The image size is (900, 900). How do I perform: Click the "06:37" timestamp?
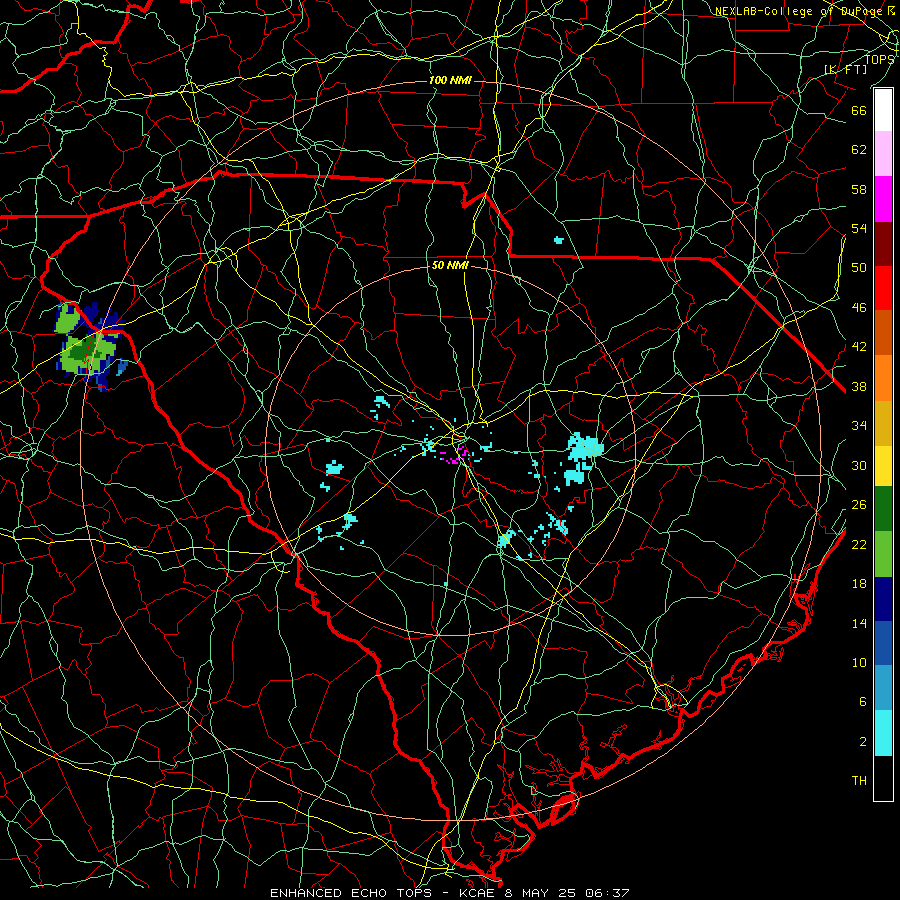click(607, 893)
